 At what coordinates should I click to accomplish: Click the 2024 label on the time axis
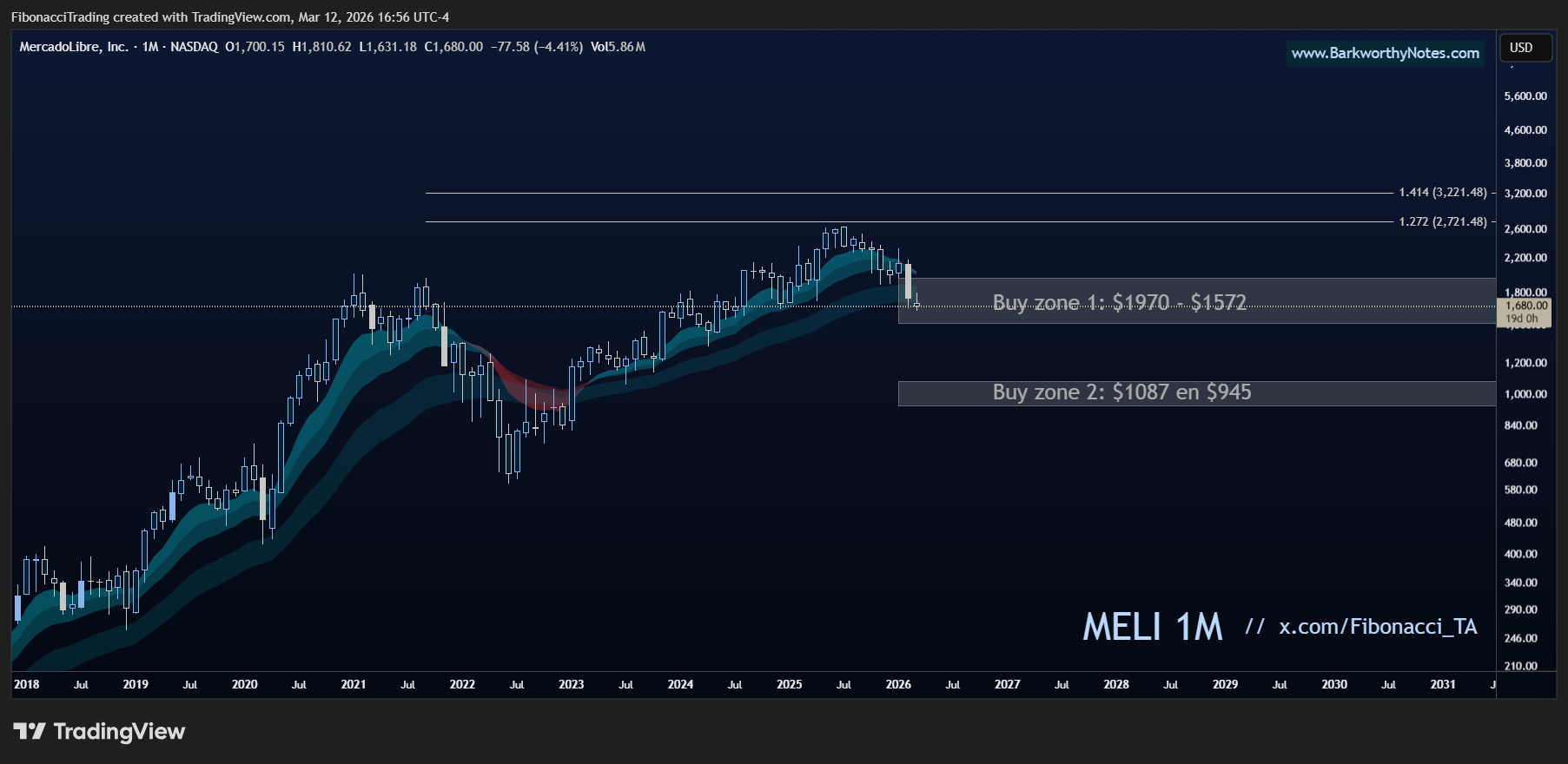[x=680, y=684]
